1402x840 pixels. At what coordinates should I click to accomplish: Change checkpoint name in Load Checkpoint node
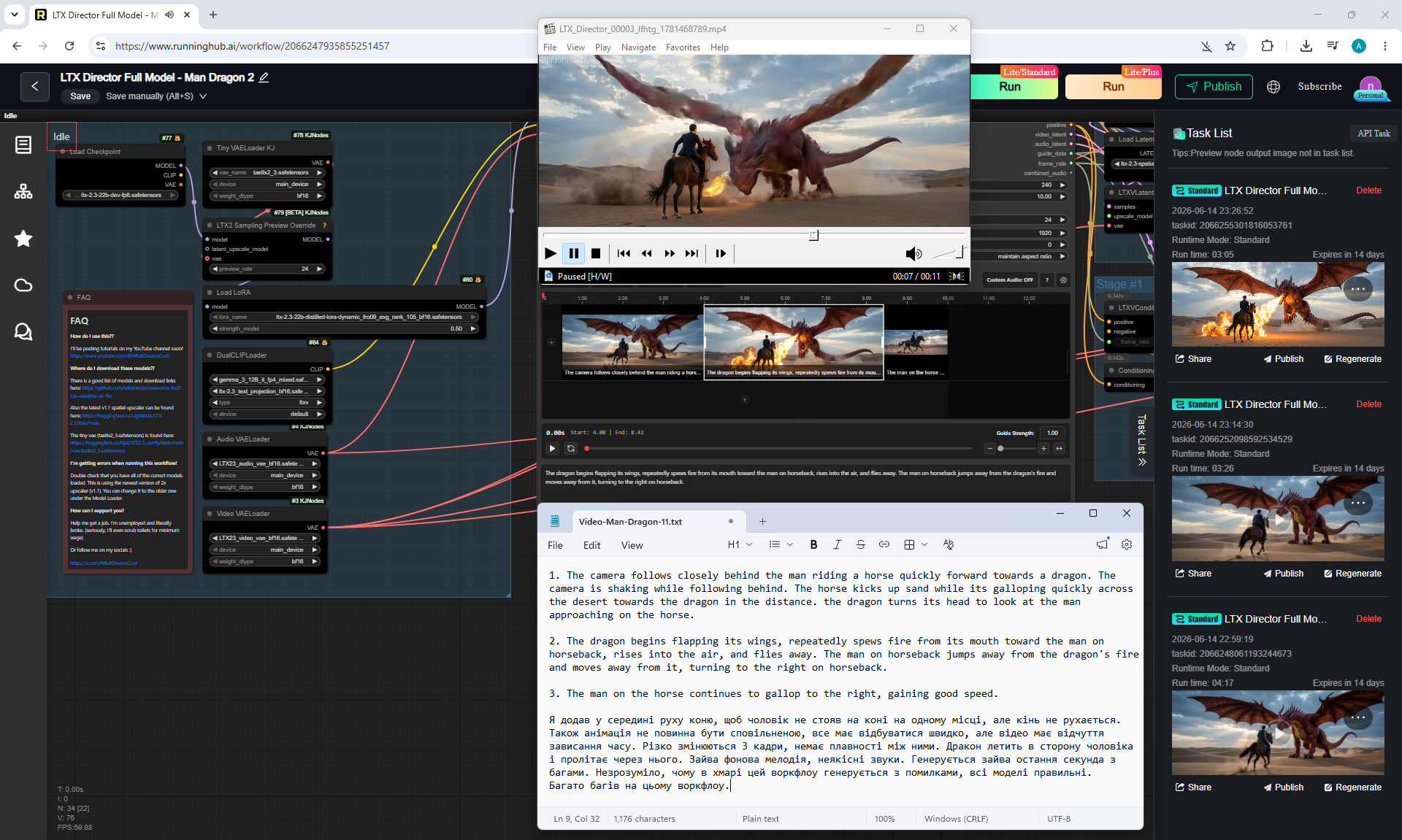pyautogui.click(x=121, y=196)
